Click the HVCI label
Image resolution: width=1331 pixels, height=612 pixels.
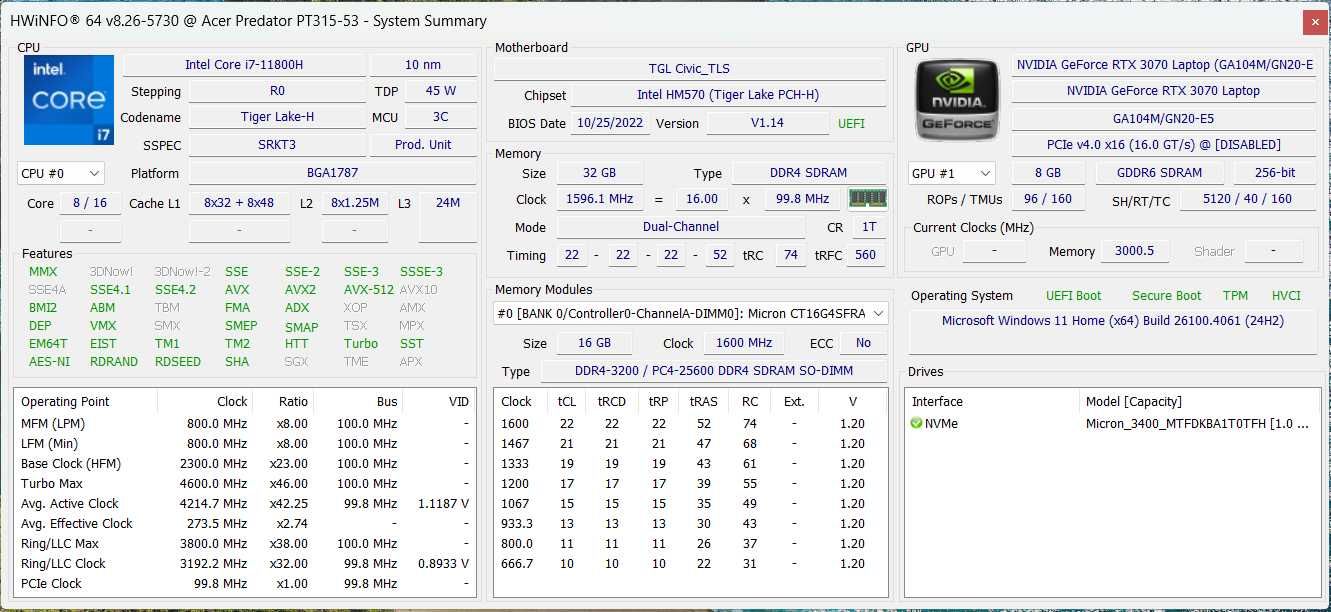pos(1286,295)
